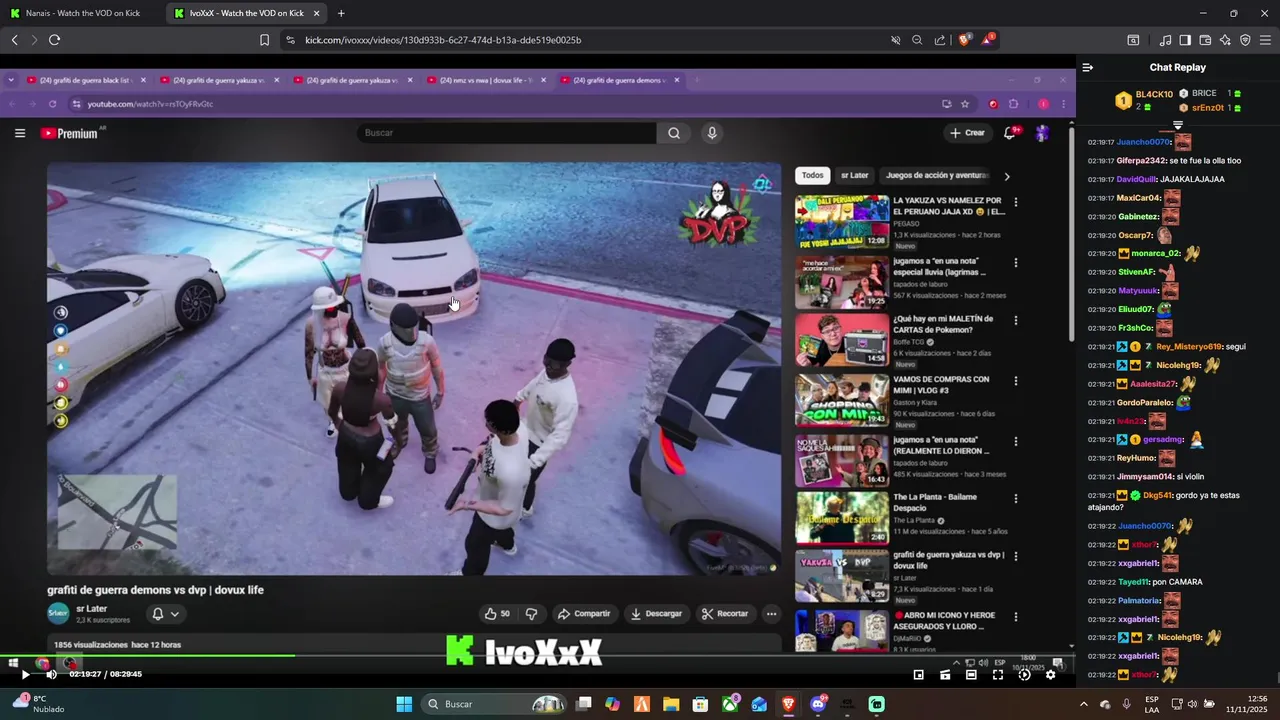Bookmark this page with the bookmark icon
1280x720 pixels.
[x=264, y=40]
